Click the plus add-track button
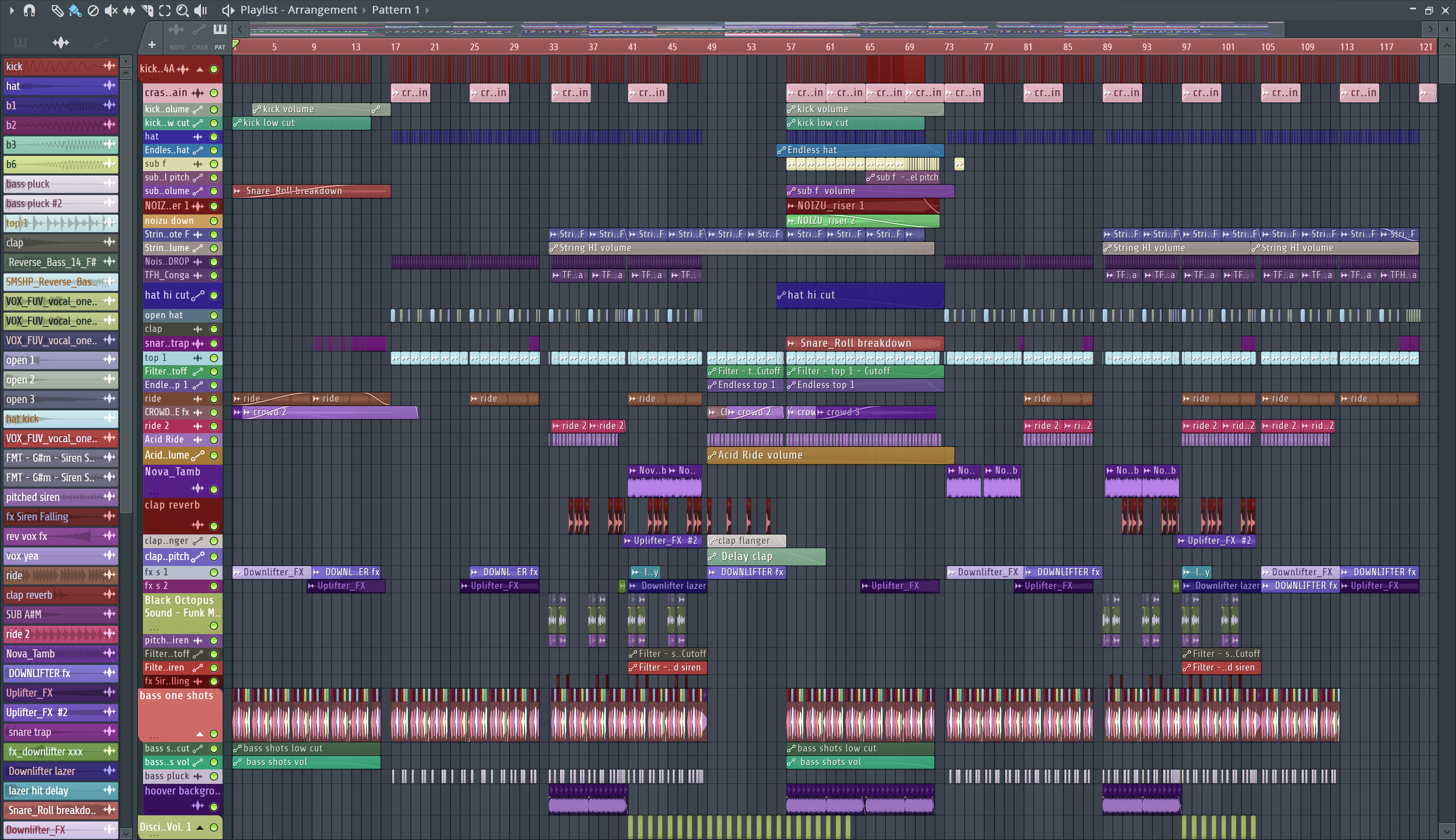This screenshot has height=840, width=1456. (x=152, y=44)
